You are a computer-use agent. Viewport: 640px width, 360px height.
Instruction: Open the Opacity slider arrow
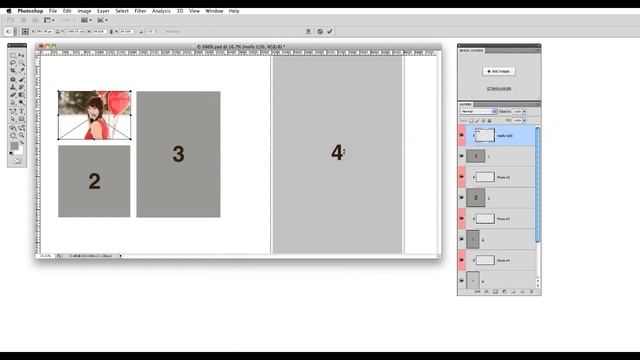tap(524, 111)
